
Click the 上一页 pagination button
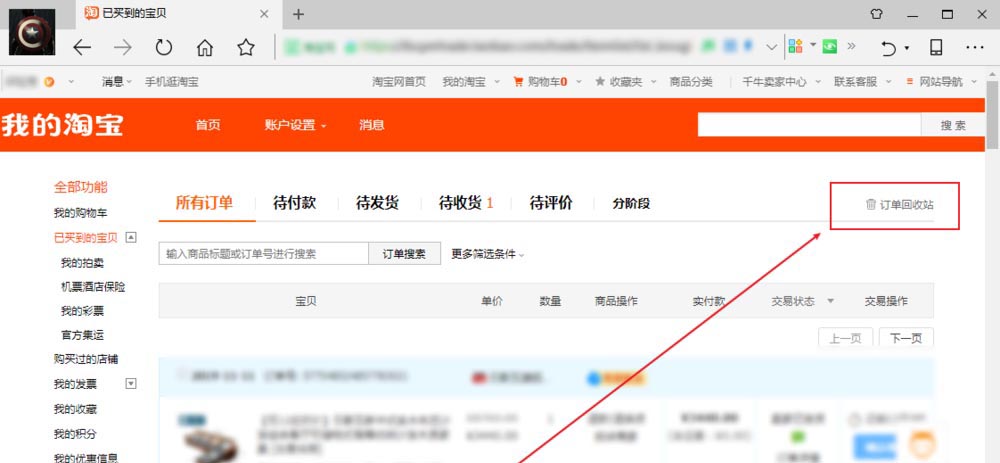click(x=845, y=338)
